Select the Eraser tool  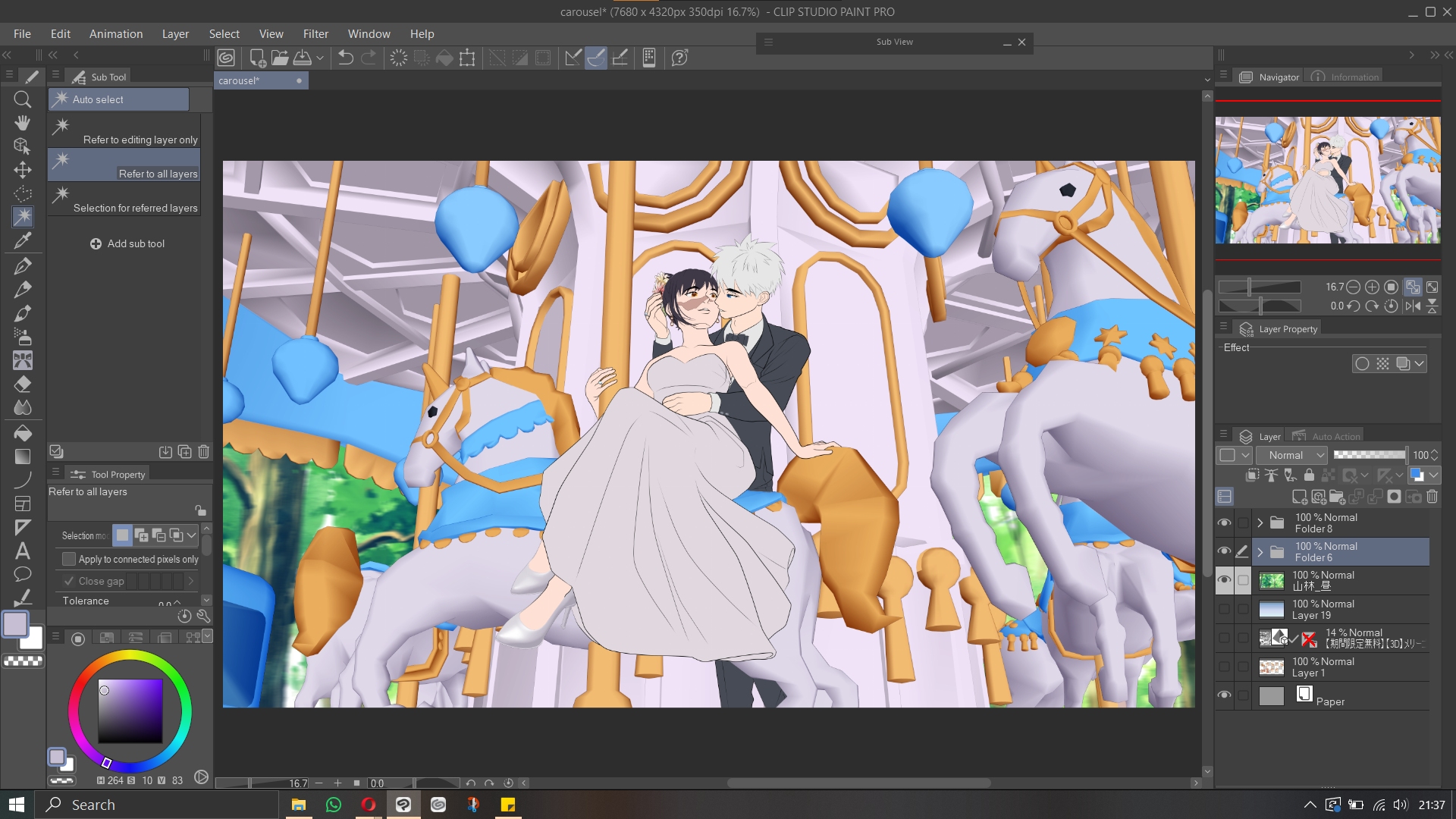(23, 384)
